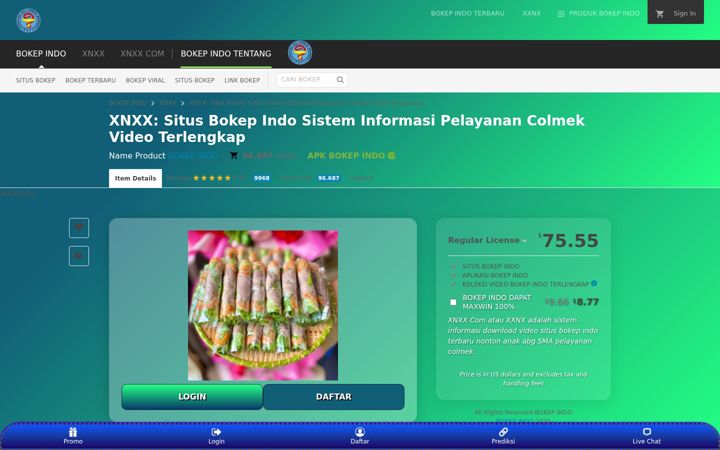Viewport: 720px width, 450px height.
Task: Click BOKEP VIRAL in the white sub-menu
Action: pos(145,80)
